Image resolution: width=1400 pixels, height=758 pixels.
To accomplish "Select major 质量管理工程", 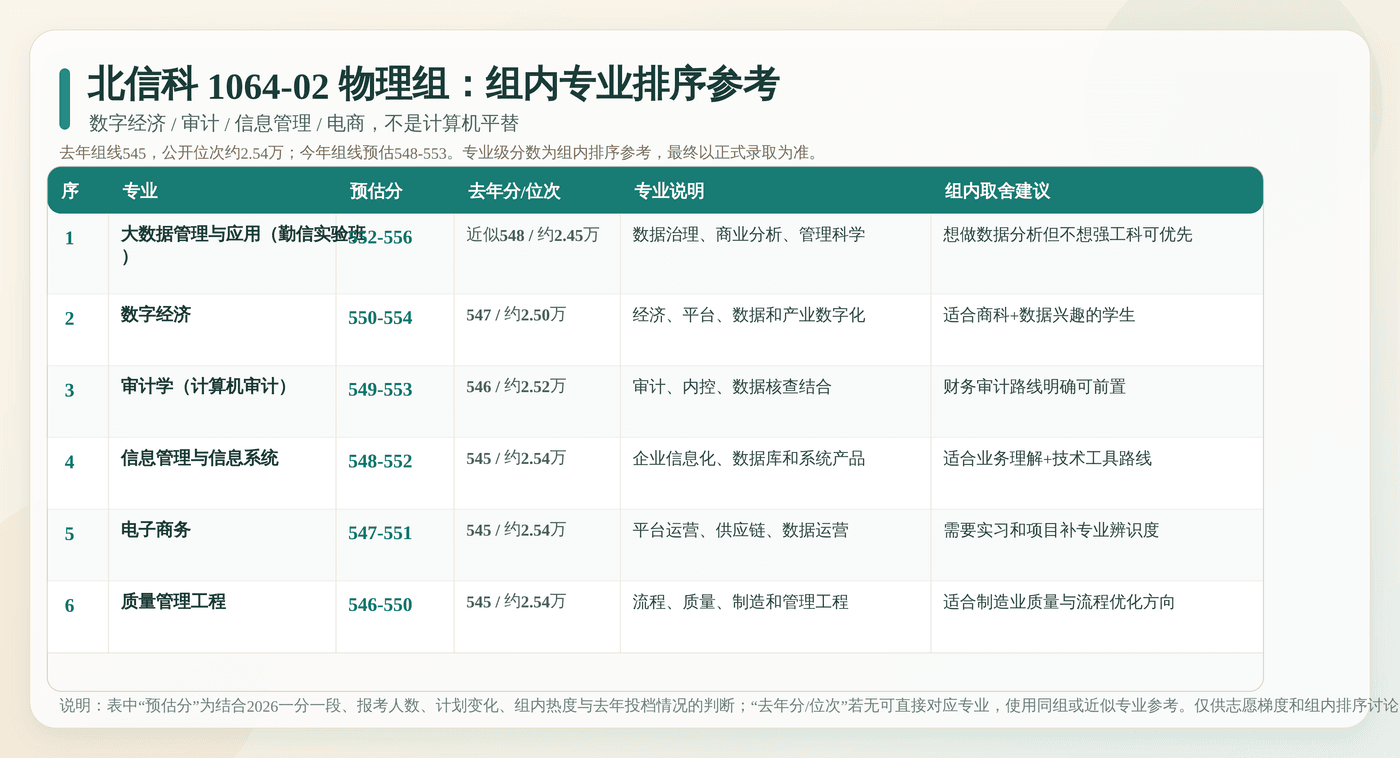I will point(174,603).
